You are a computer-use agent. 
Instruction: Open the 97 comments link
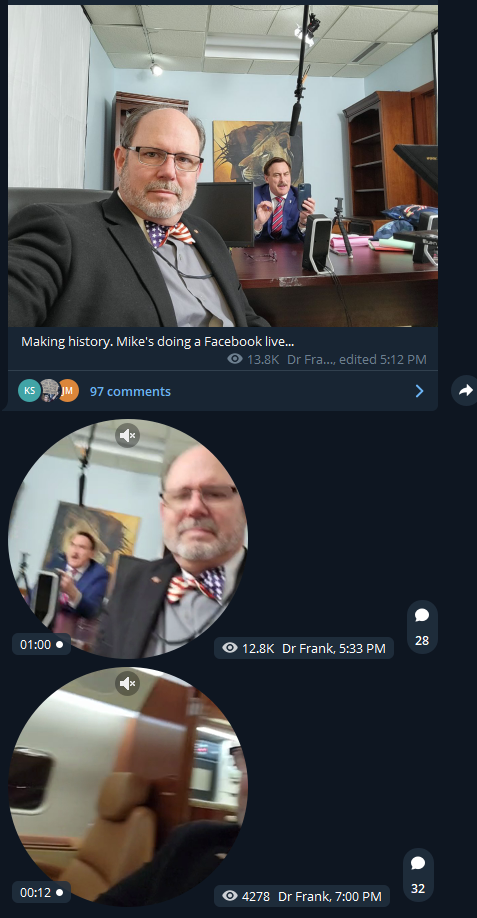point(131,391)
